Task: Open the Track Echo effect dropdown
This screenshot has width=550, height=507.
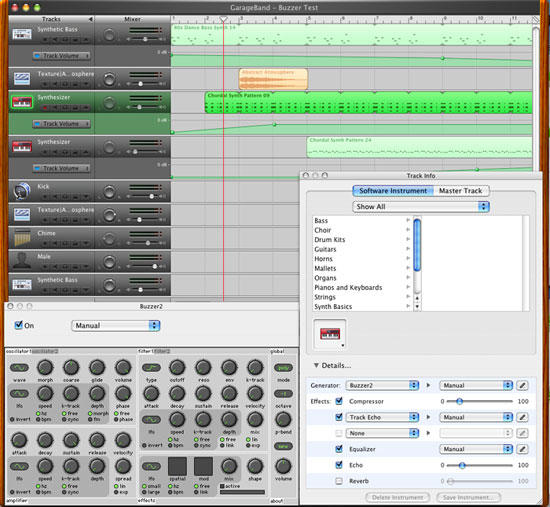Action: coord(382,417)
